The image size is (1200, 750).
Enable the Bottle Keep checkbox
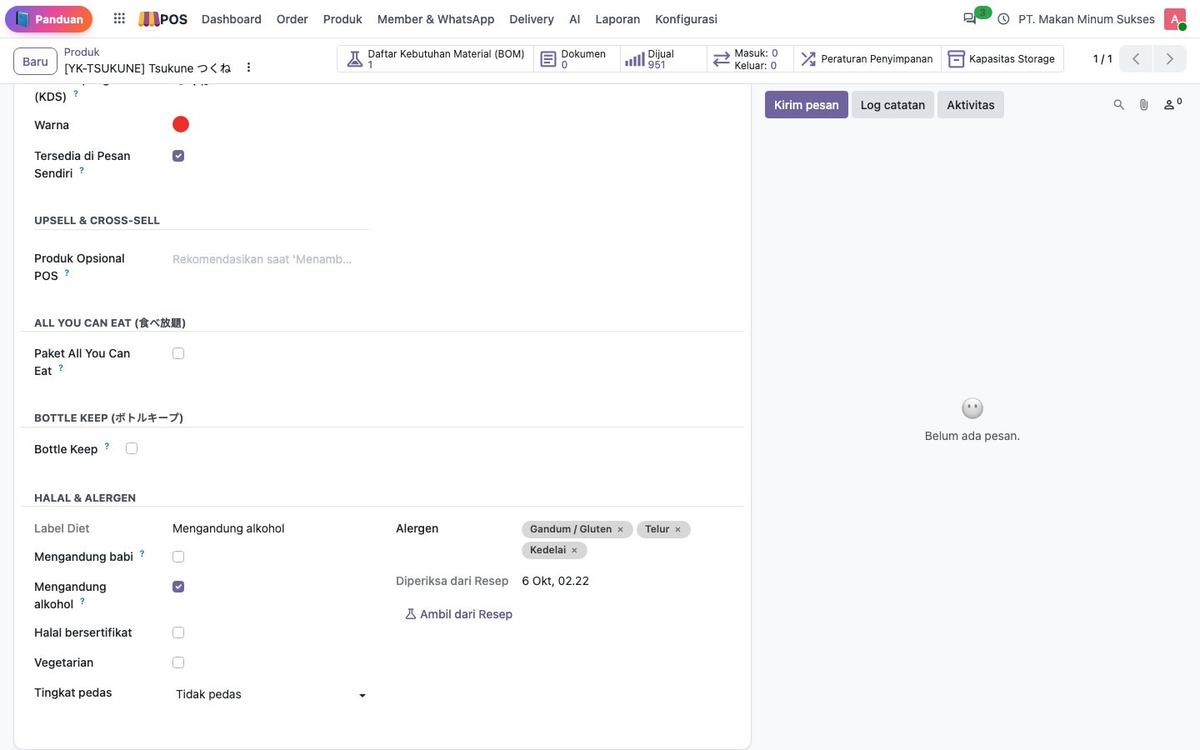132,449
